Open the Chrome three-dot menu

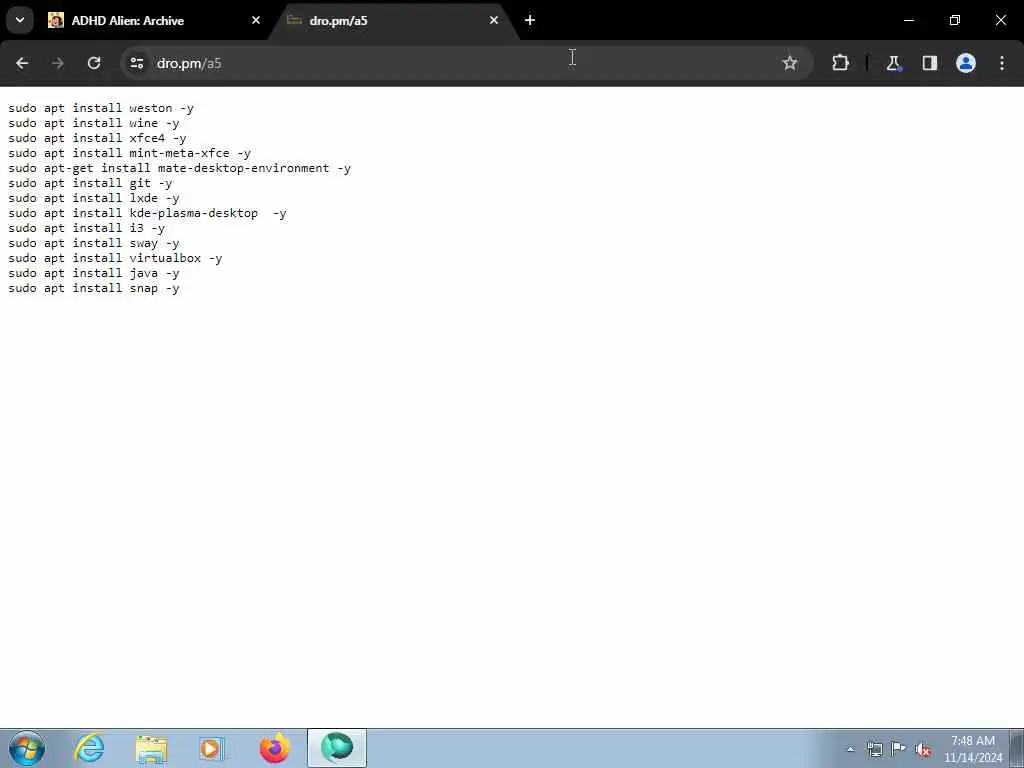(1002, 63)
